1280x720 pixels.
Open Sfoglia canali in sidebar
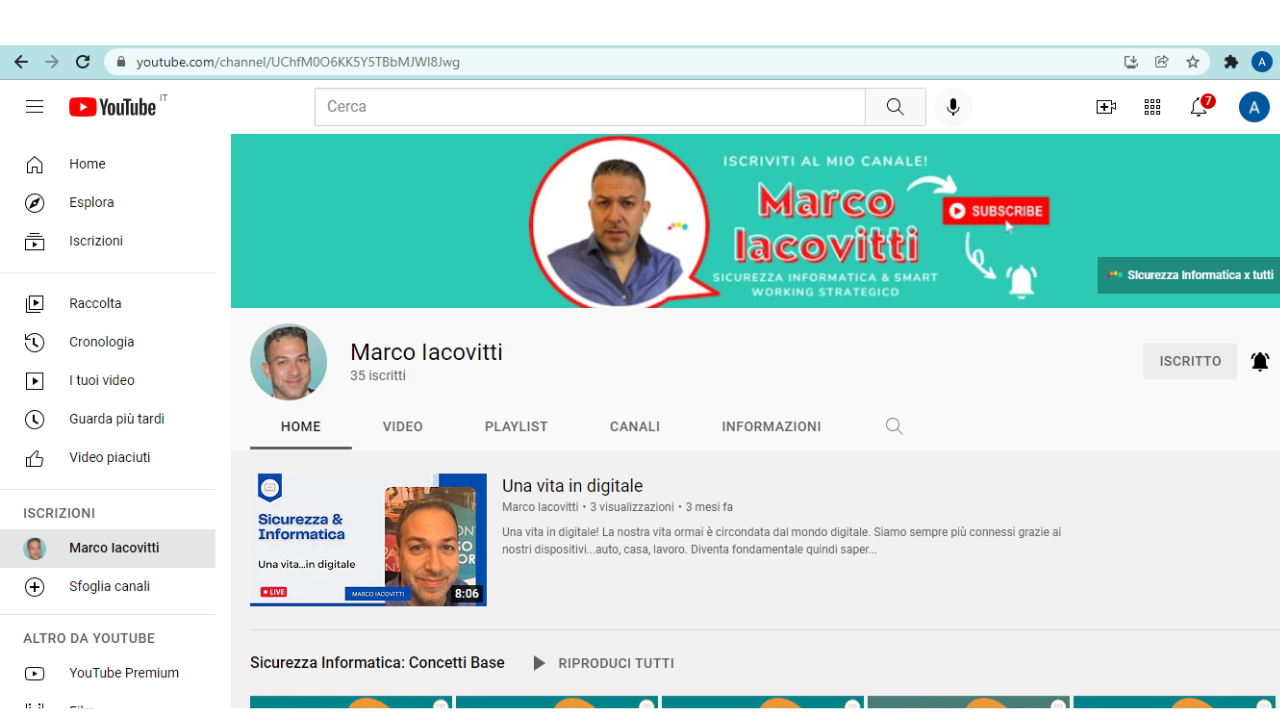tap(108, 586)
